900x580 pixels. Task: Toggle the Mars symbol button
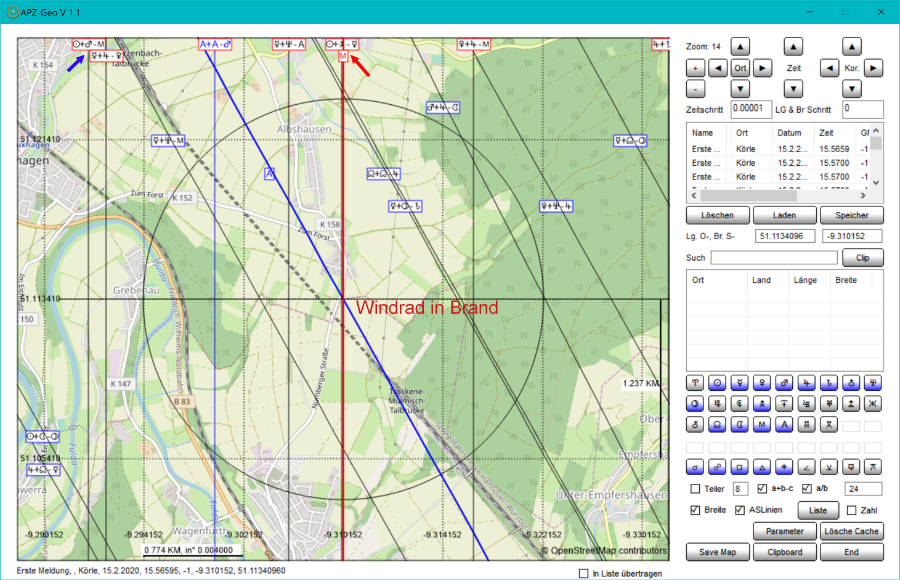point(785,383)
